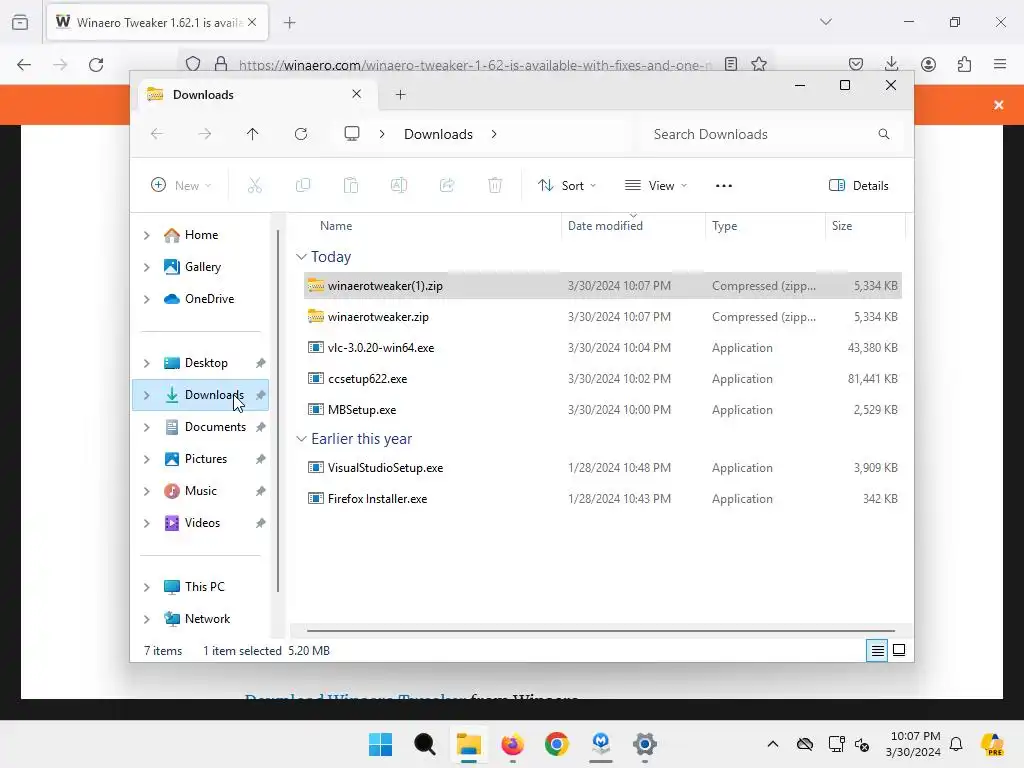Select the VisualStudioSetup.exe file
The width and height of the screenshot is (1024, 768).
click(602, 468)
